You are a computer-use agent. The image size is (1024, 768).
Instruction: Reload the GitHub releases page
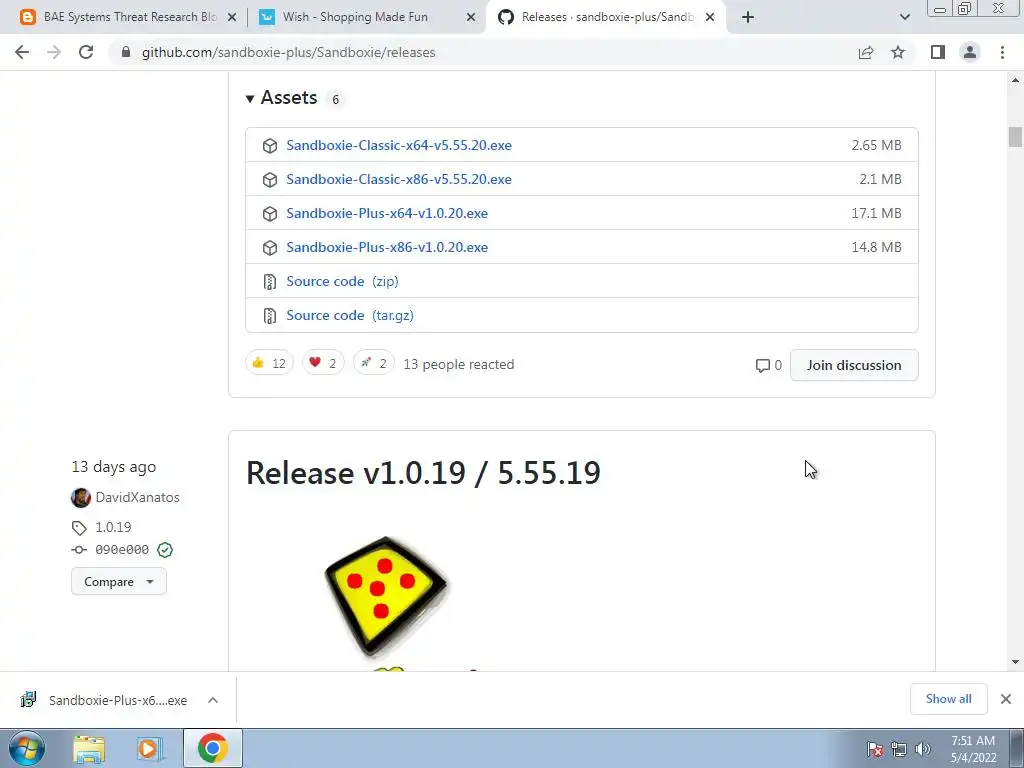[x=86, y=52]
